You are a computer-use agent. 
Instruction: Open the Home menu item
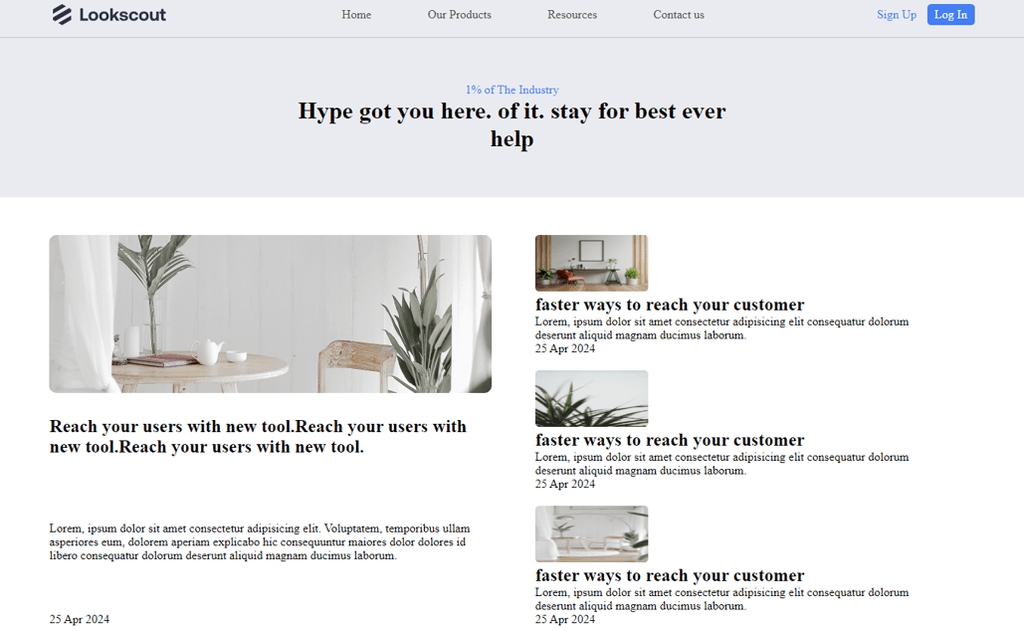click(x=356, y=14)
